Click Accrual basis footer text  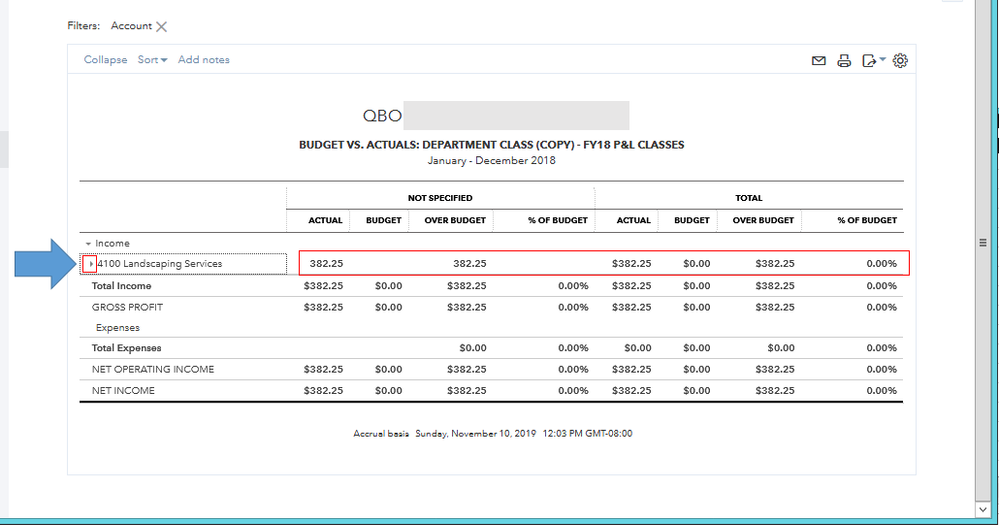point(381,433)
